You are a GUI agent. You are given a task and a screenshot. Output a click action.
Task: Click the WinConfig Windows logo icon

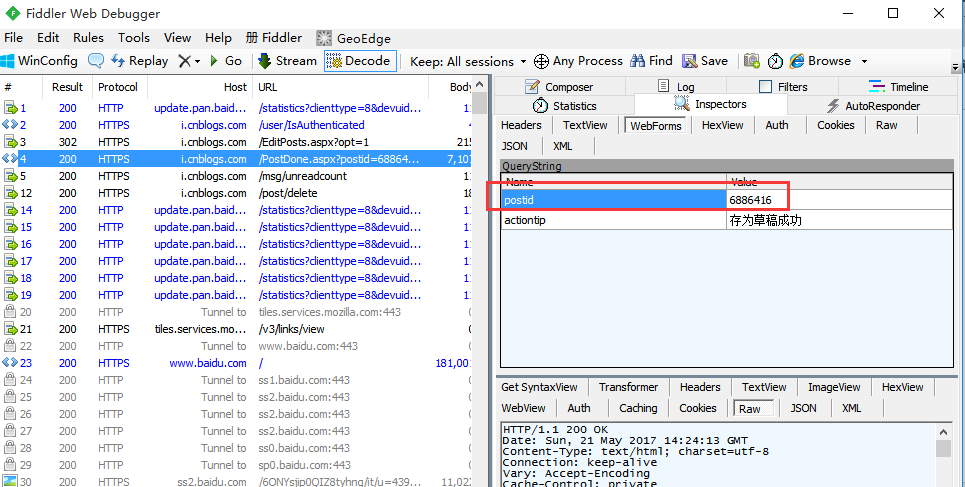tap(8, 61)
